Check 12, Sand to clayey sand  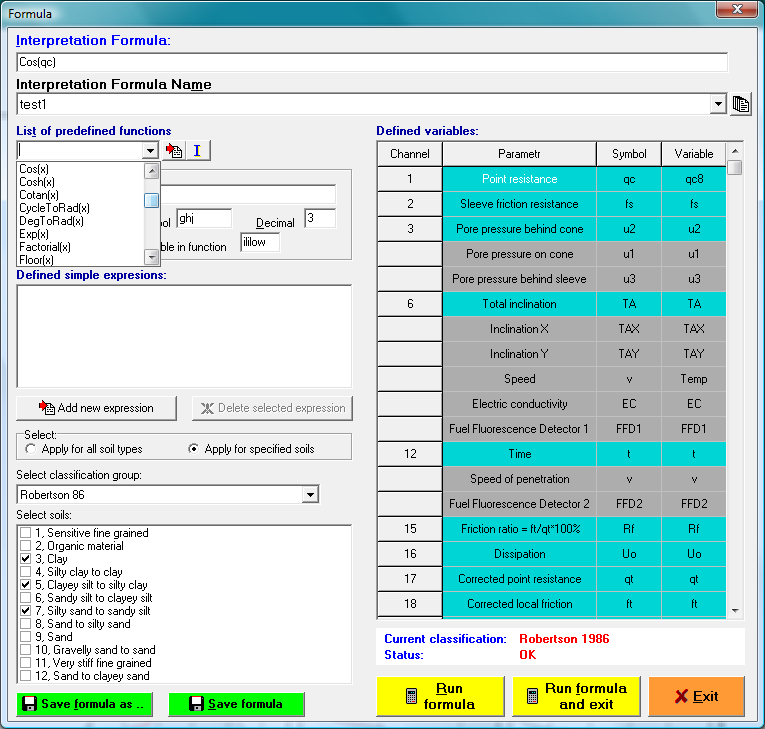pyautogui.click(x=25, y=676)
